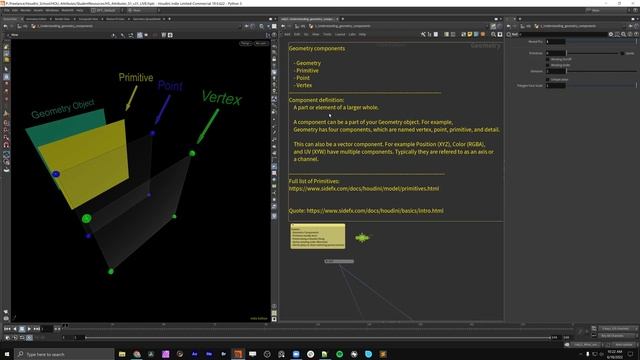Screen dimensions: 640x360
Task: Open the File menu in main menu bar
Action: (x=7, y=10)
